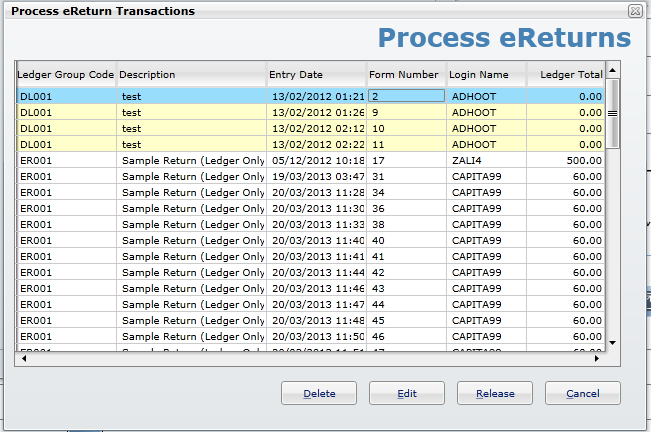Click the Form Number 2 cell
The image size is (651, 432).
pos(406,96)
